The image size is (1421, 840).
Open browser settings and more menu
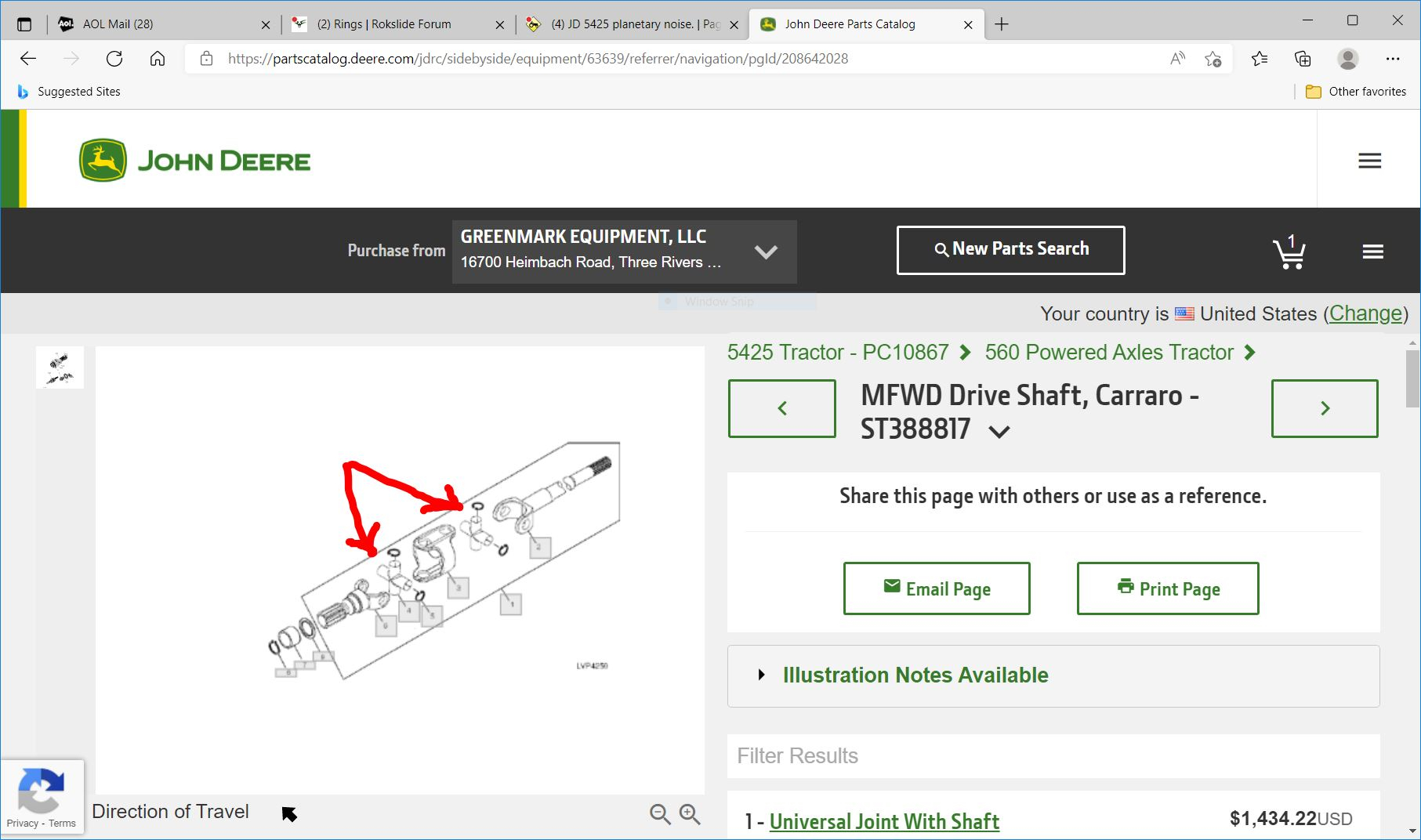click(1392, 59)
